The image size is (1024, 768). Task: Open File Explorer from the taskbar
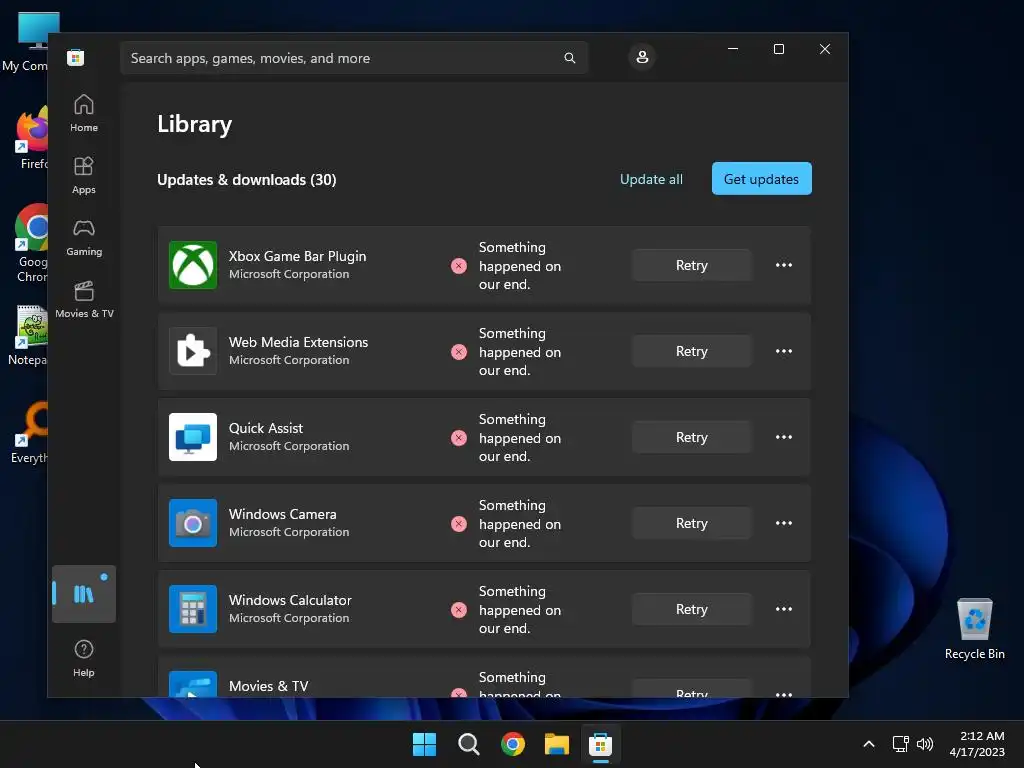pos(557,744)
